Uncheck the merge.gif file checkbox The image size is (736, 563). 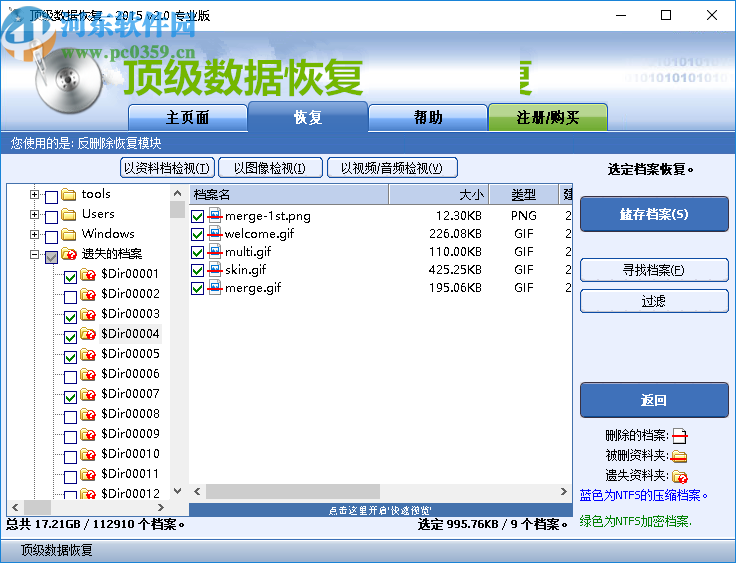(197, 288)
